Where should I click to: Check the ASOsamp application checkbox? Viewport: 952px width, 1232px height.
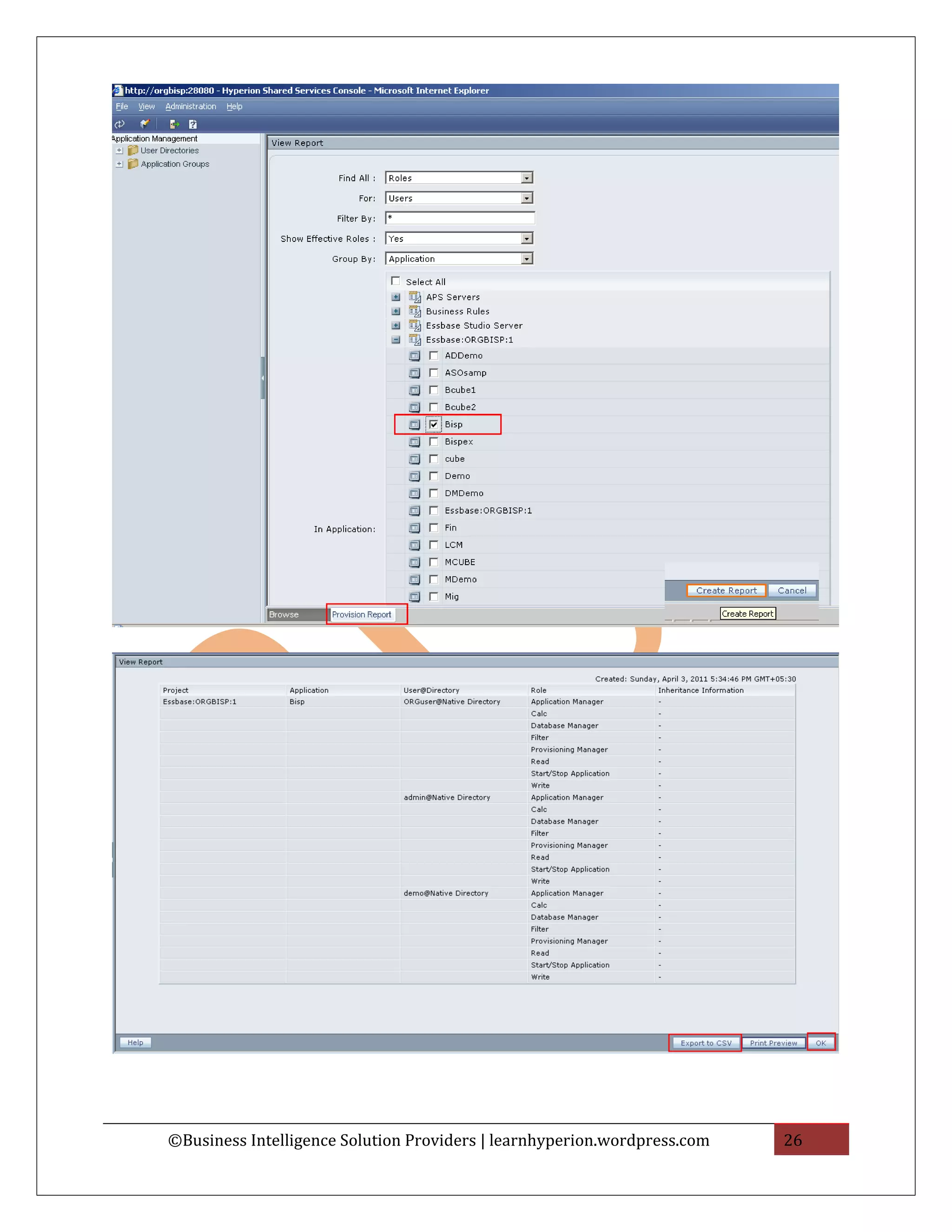[434, 373]
